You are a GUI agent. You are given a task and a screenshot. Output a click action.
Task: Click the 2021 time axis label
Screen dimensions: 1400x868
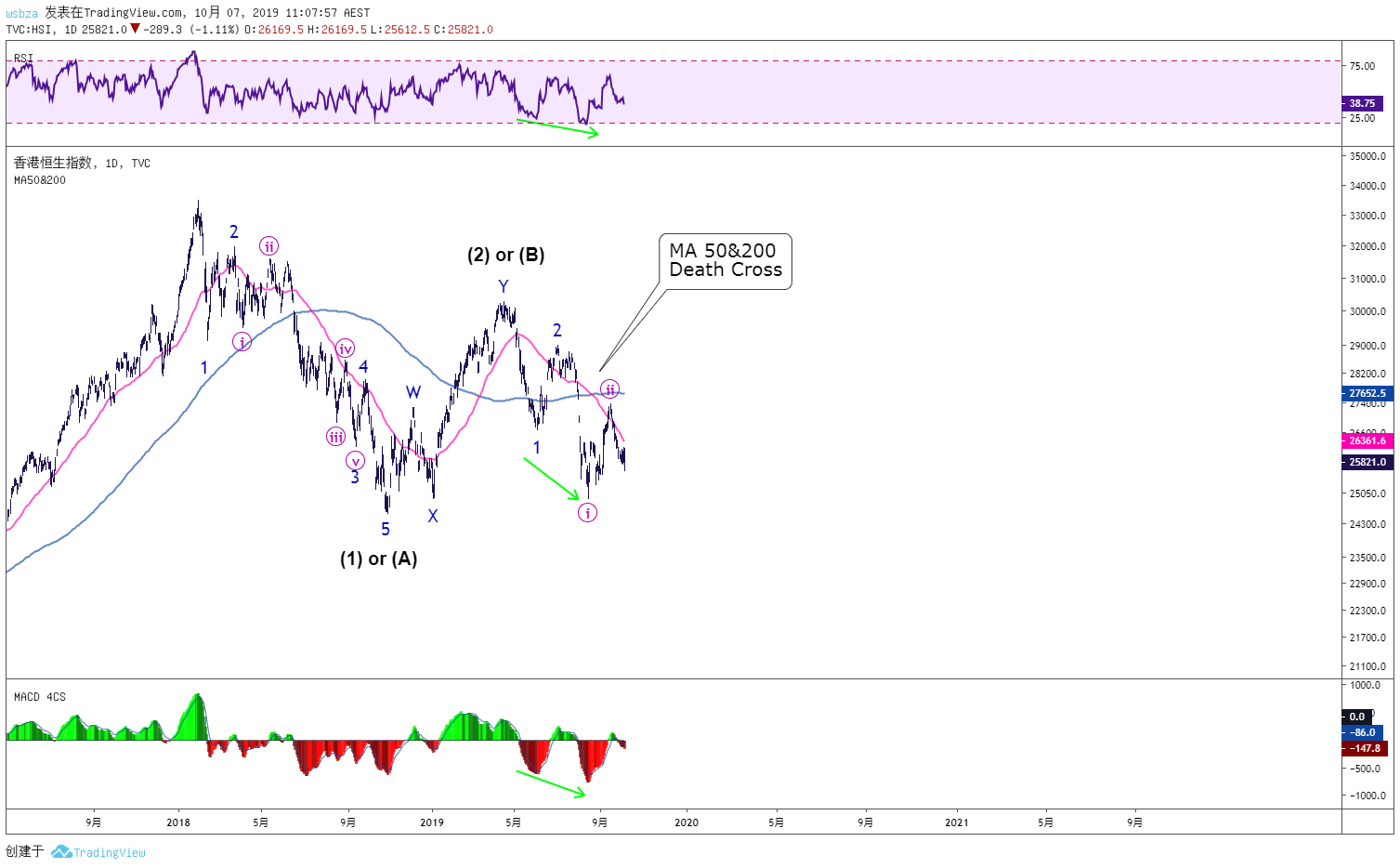point(957,822)
